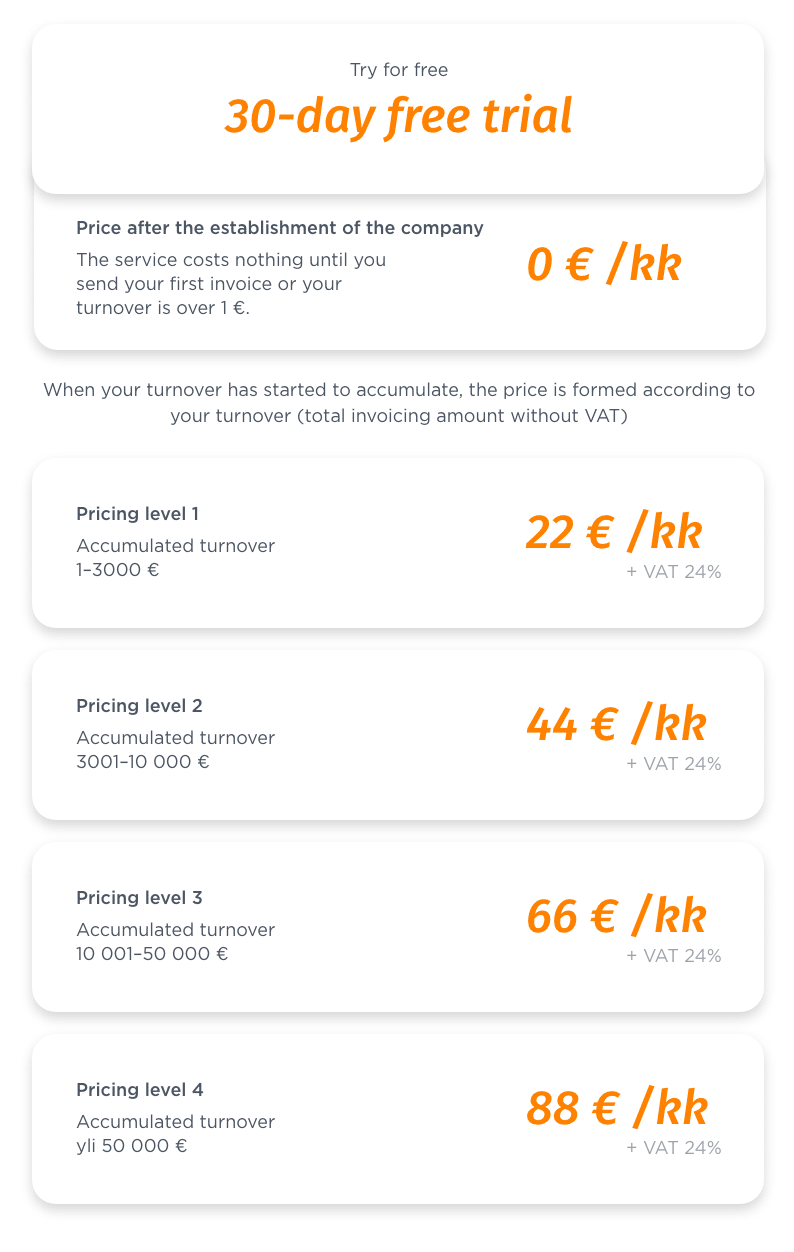
Task: Select the Pricing level 4 title
Action: coord(140,1090)
